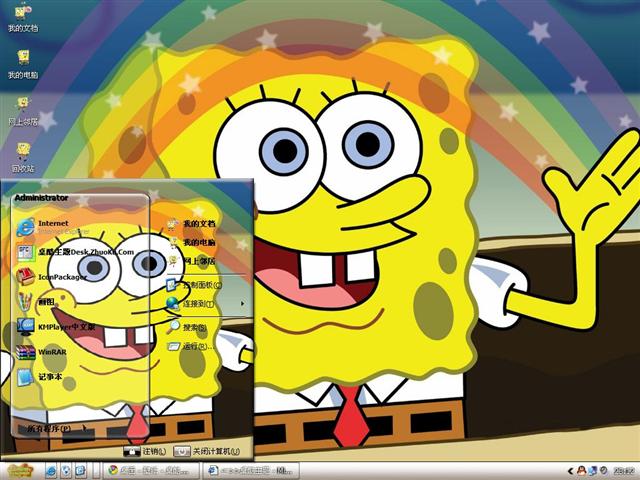640x480 pixels.
Task: Launch 记事本 (Notepad) from the Start menu
Action: click(x=50, y=377)
